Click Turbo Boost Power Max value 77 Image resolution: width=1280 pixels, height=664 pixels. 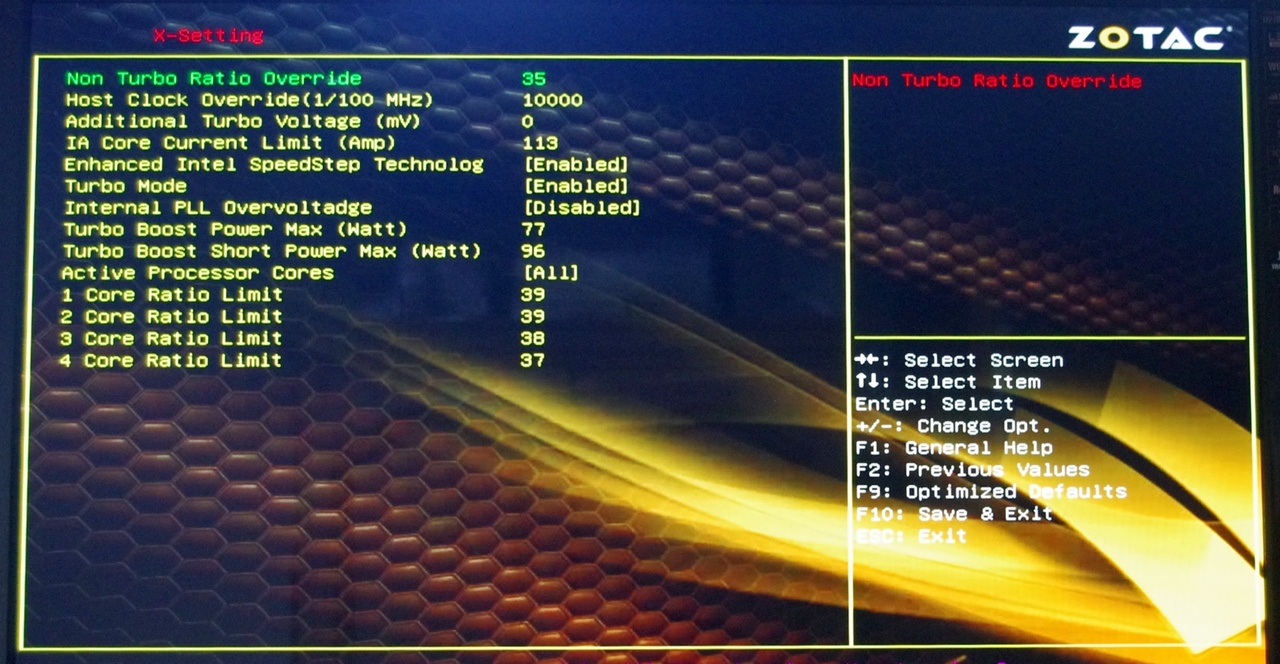(x=533, y=229)
